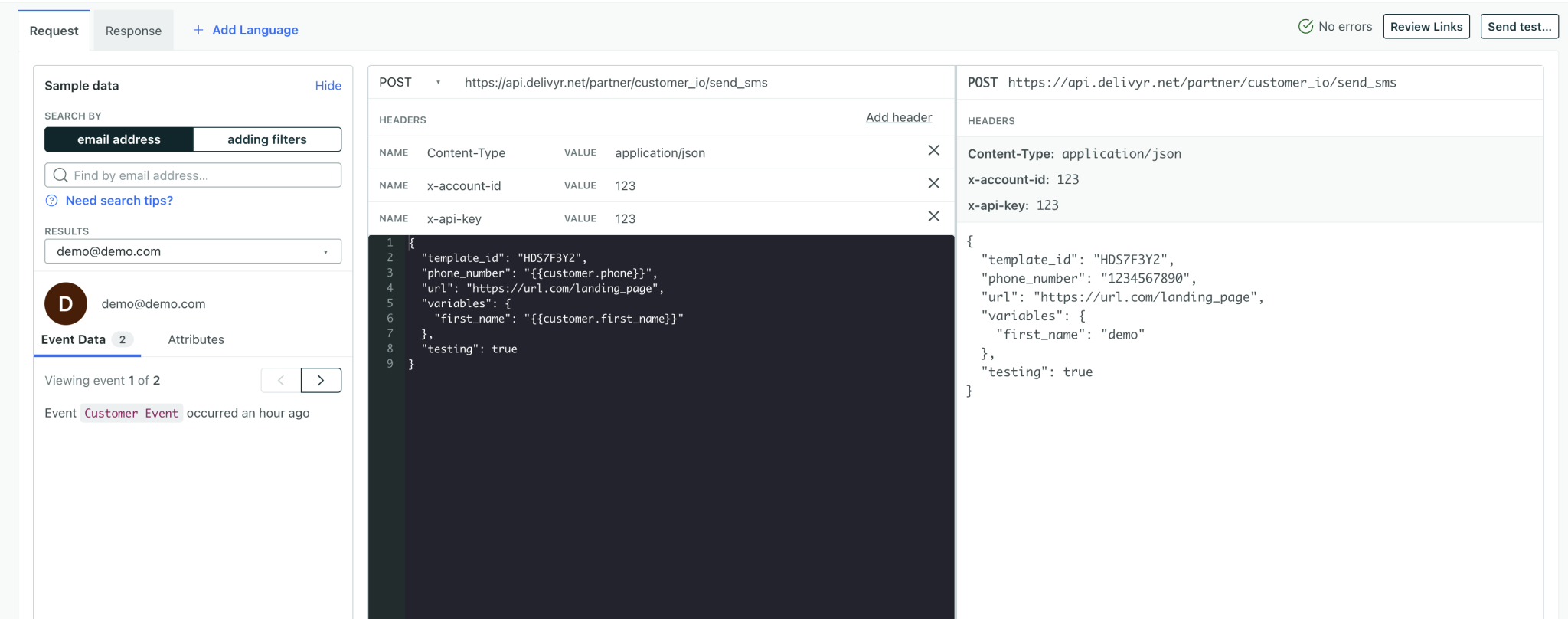
Task: Open the demo@demo.com results dropdown
Action: point(193,251)
